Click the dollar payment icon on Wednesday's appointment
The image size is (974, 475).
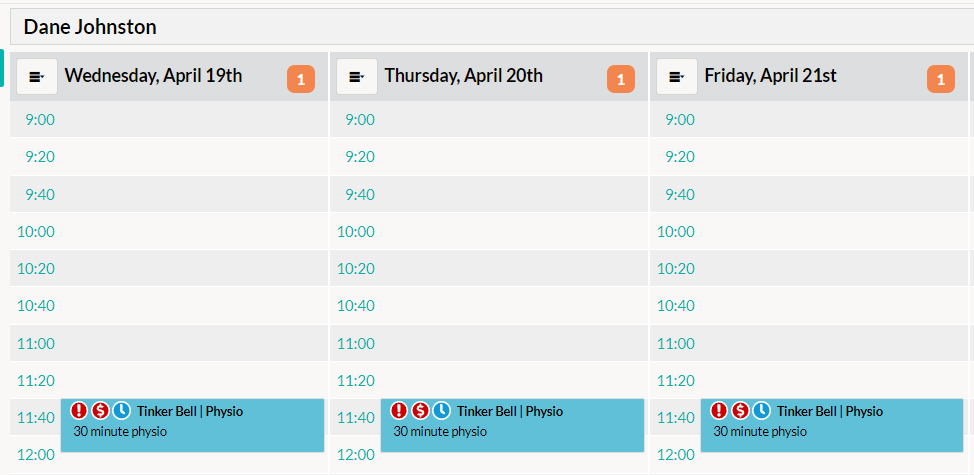(100, 410)
